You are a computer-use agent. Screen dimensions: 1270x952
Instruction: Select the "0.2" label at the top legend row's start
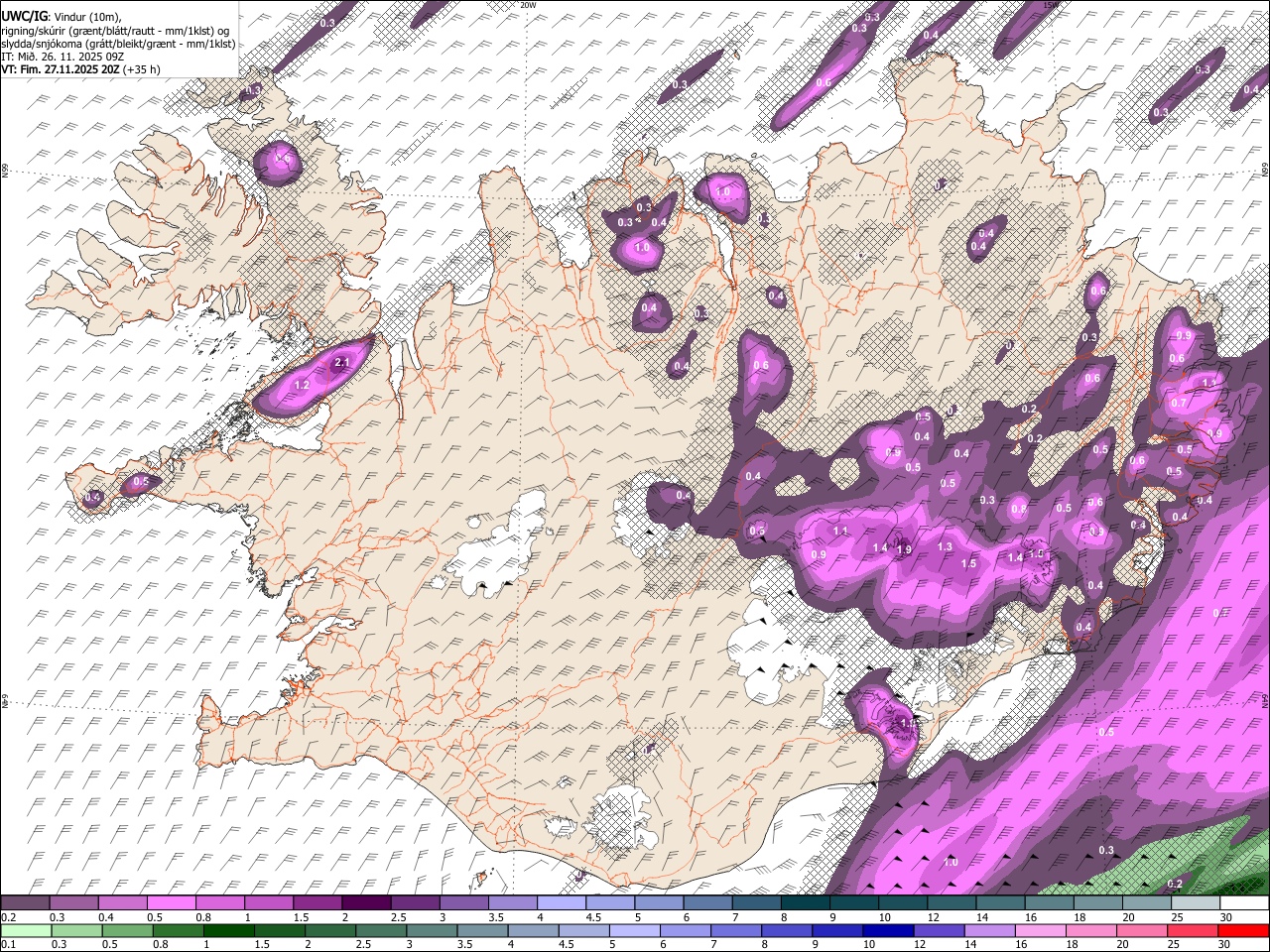tap(7, 916)
